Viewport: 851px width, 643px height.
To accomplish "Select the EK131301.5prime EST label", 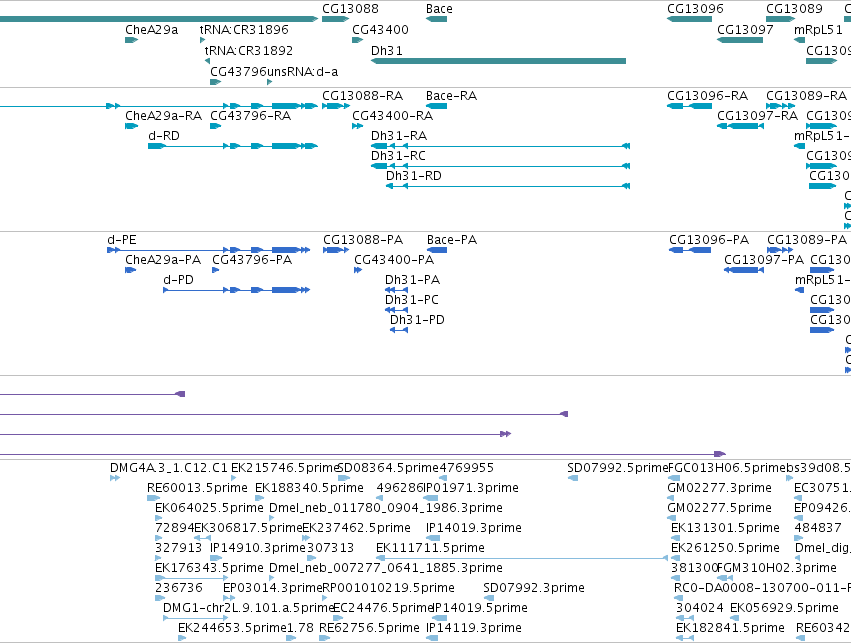I will (725, 529).
